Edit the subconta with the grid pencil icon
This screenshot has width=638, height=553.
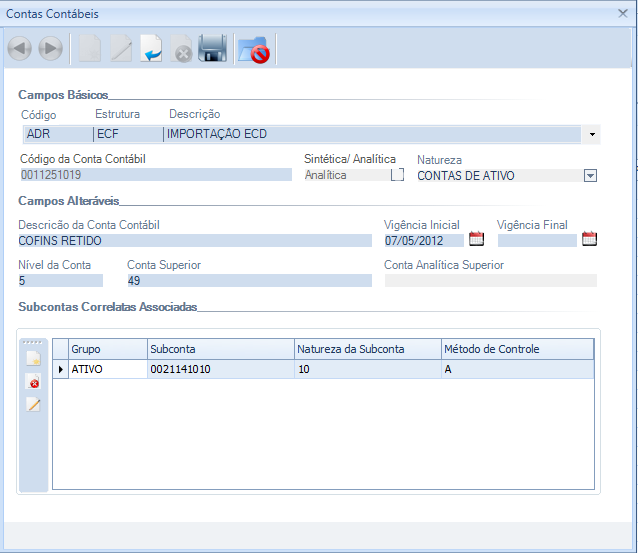(33, 405)
